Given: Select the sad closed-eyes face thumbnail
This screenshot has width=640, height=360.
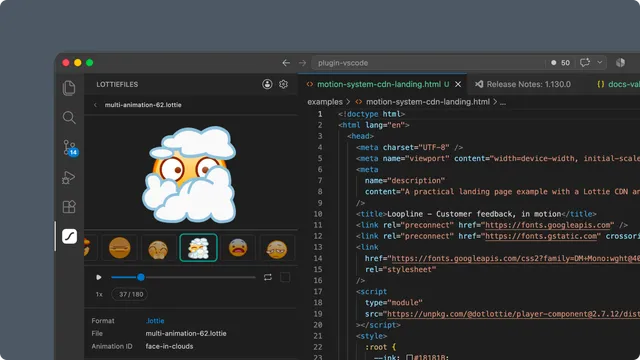Looking at the screenshot, I should click(x=158, y=247).
